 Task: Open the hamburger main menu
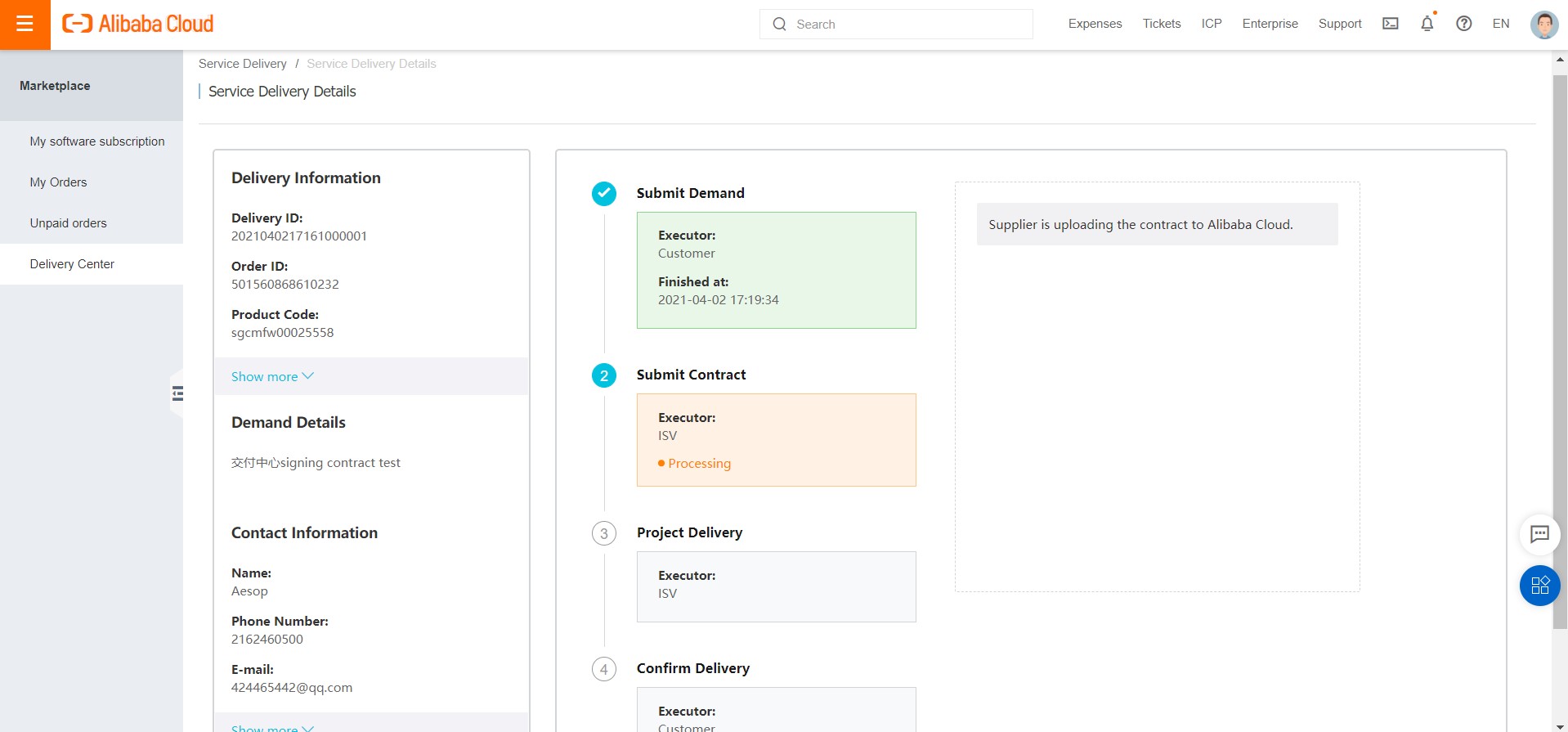pyautogui.click(x=25, y=25)
